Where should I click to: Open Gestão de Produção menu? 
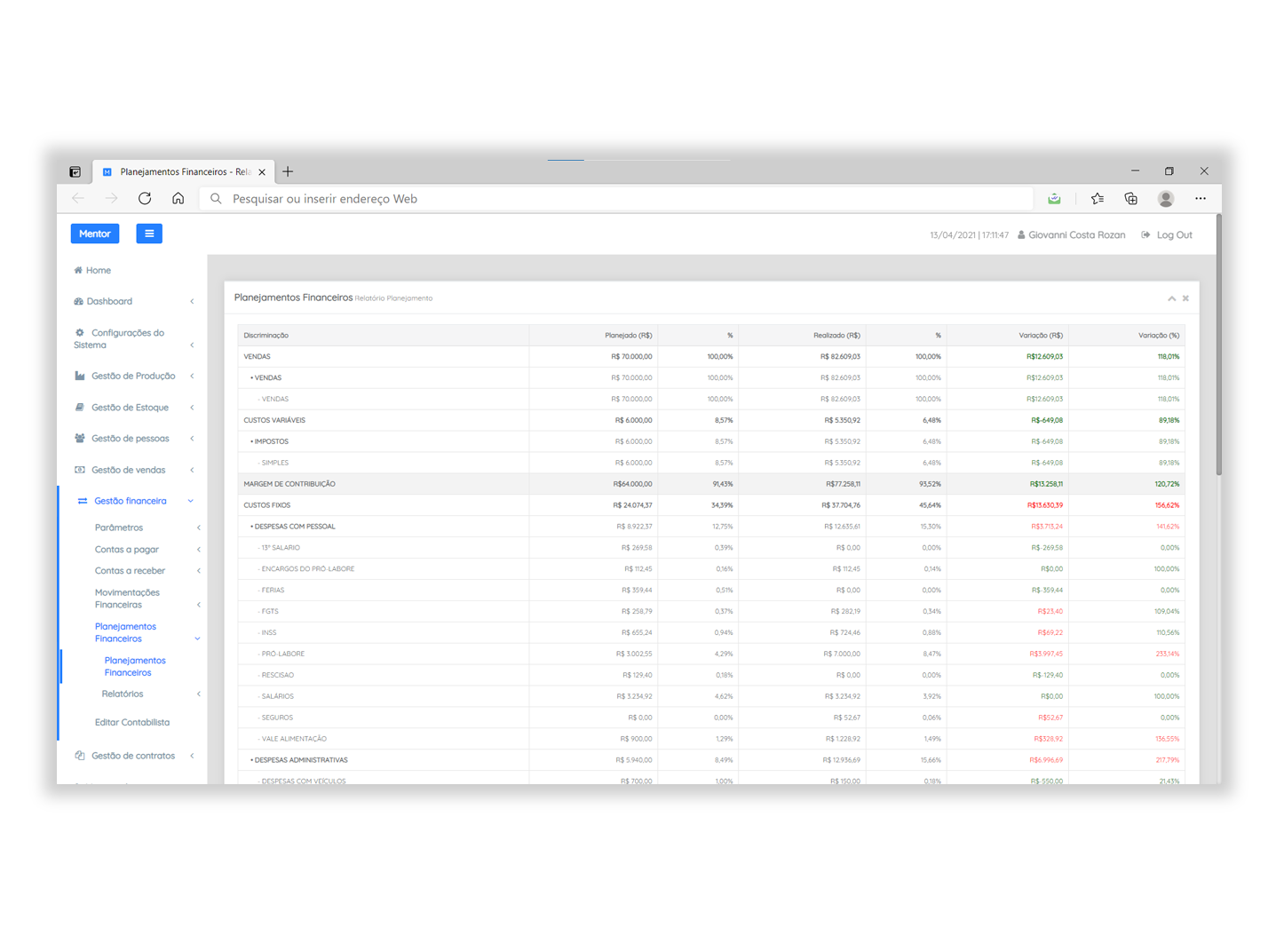tap(125, 376)
